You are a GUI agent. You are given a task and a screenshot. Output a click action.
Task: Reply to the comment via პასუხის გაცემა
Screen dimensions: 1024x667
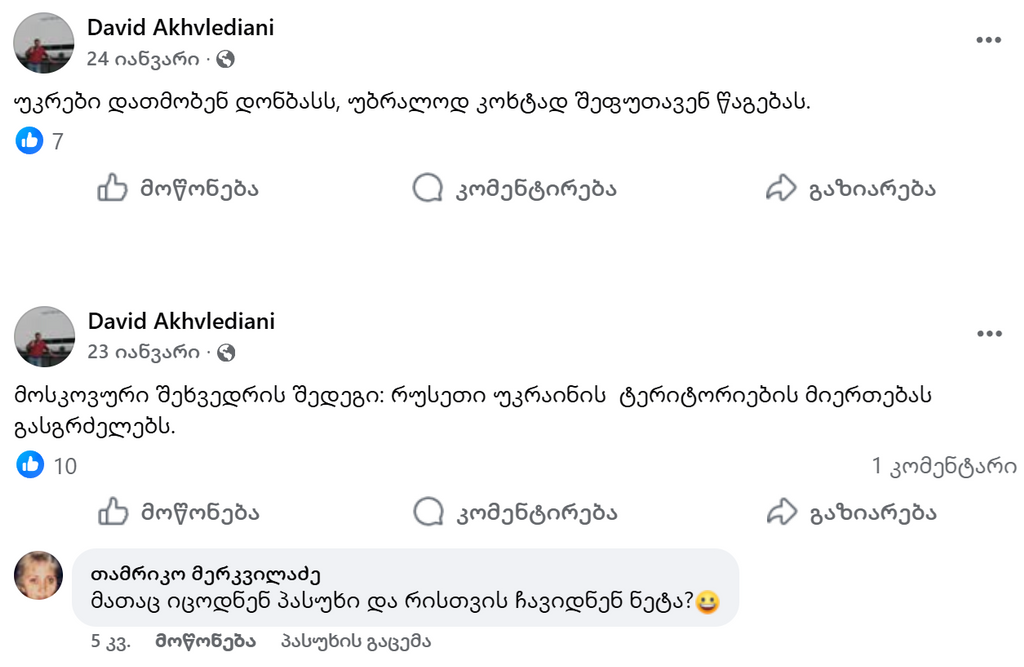[356, 642]
